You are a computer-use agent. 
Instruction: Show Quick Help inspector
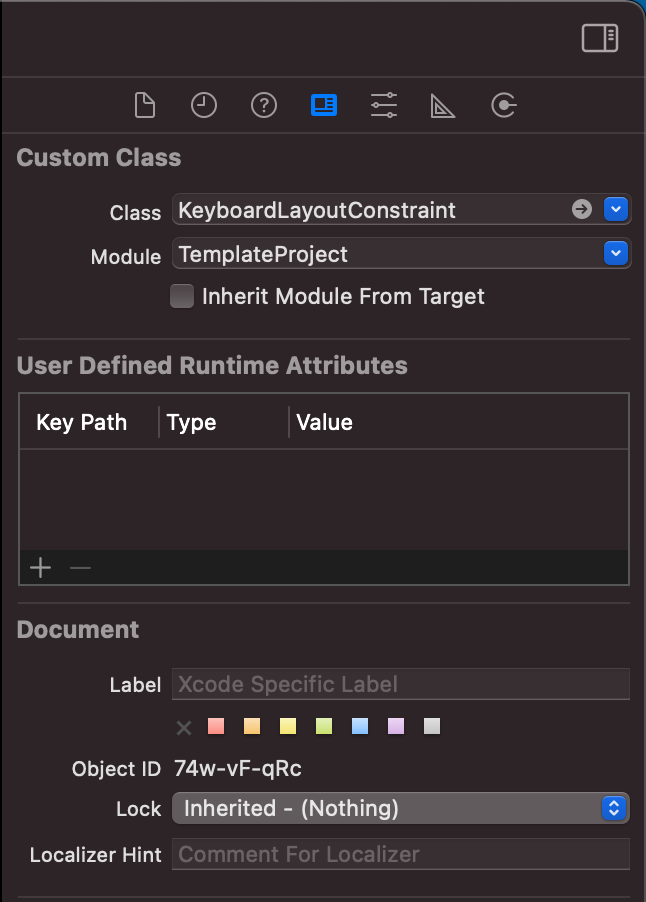[264, 105]
